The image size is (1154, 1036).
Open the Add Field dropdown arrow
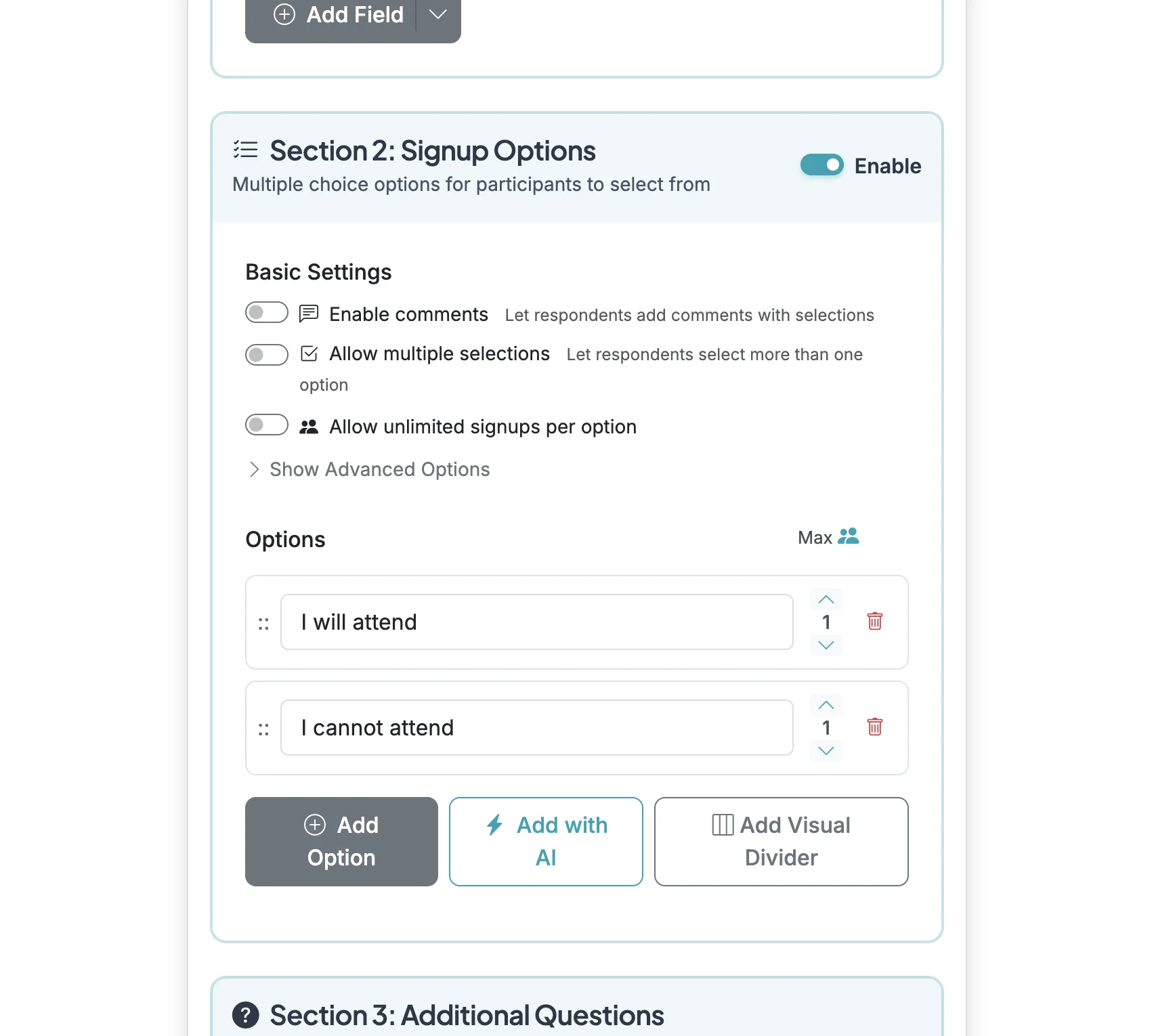click(x=437, y=14)
